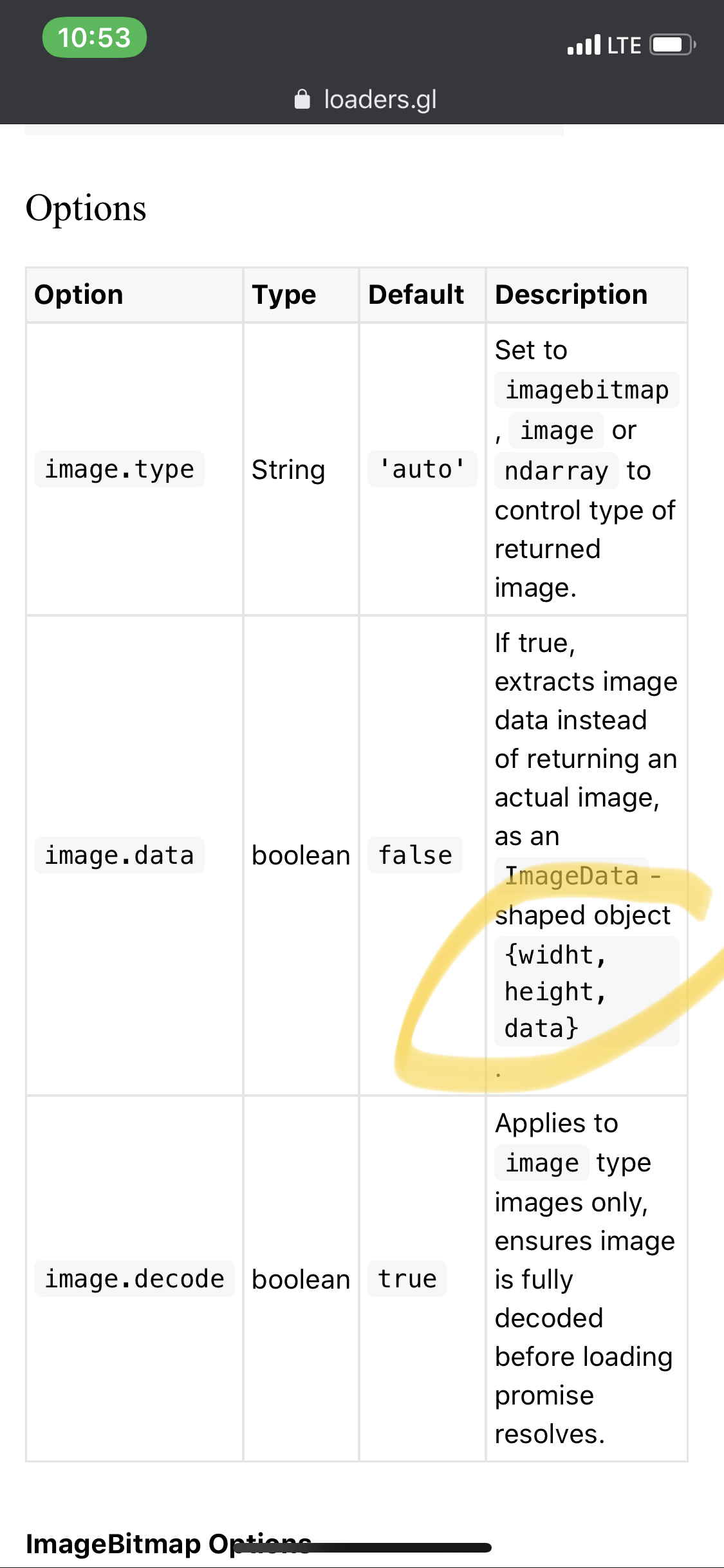Select the image.type option cell
Image resolution: width=724 pixels, height=1568 pixels.
(118, 469)
